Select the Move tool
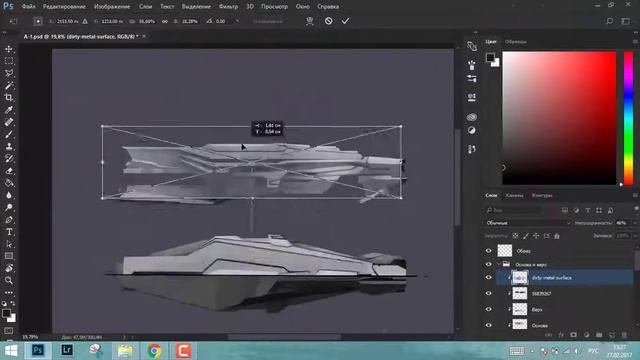640x360 pixels. click(x=9, y=49)
